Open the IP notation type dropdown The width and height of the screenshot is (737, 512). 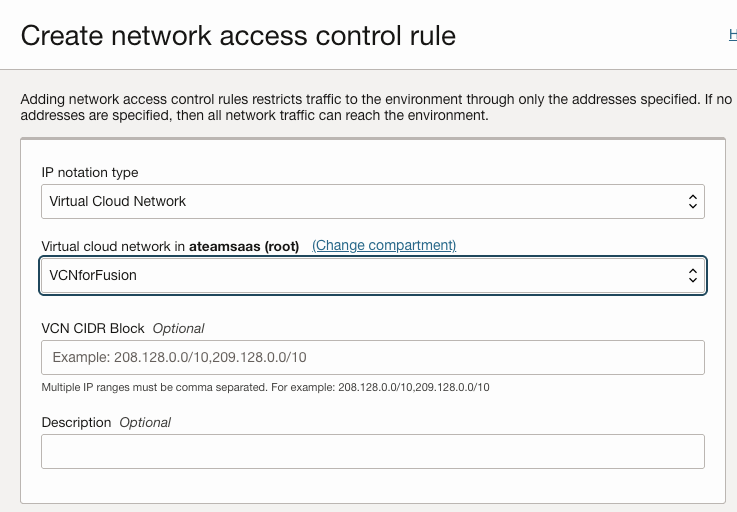pyautogui.click(x=372, y=201)
